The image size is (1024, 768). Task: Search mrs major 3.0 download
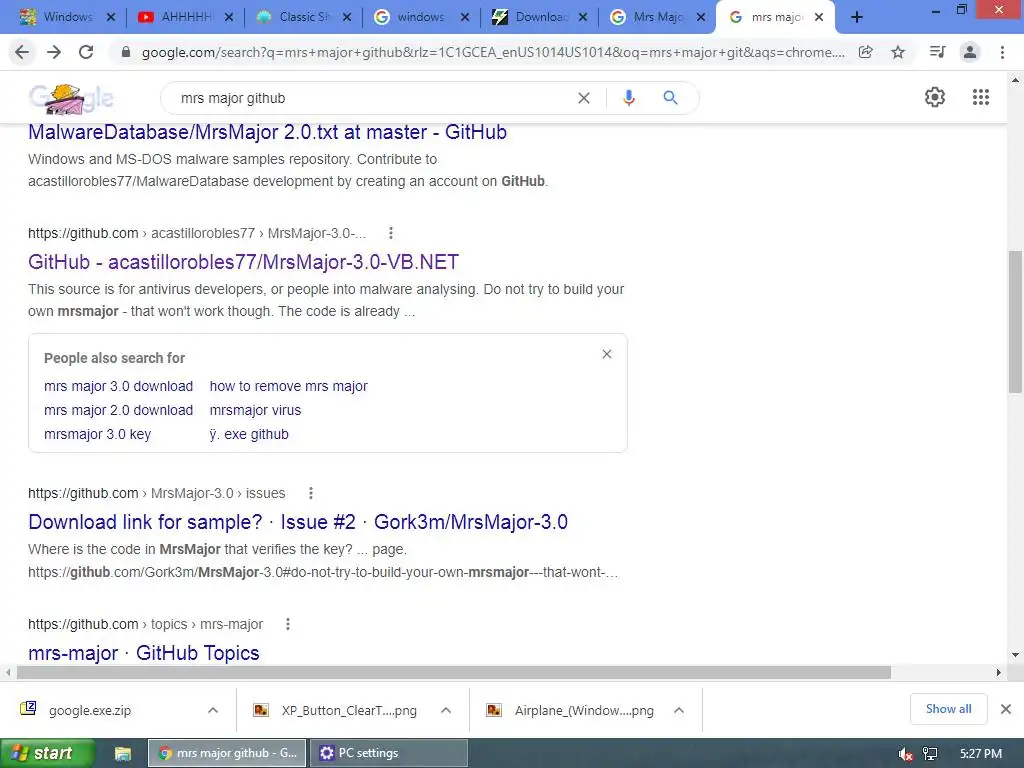(x=118, y=386)
